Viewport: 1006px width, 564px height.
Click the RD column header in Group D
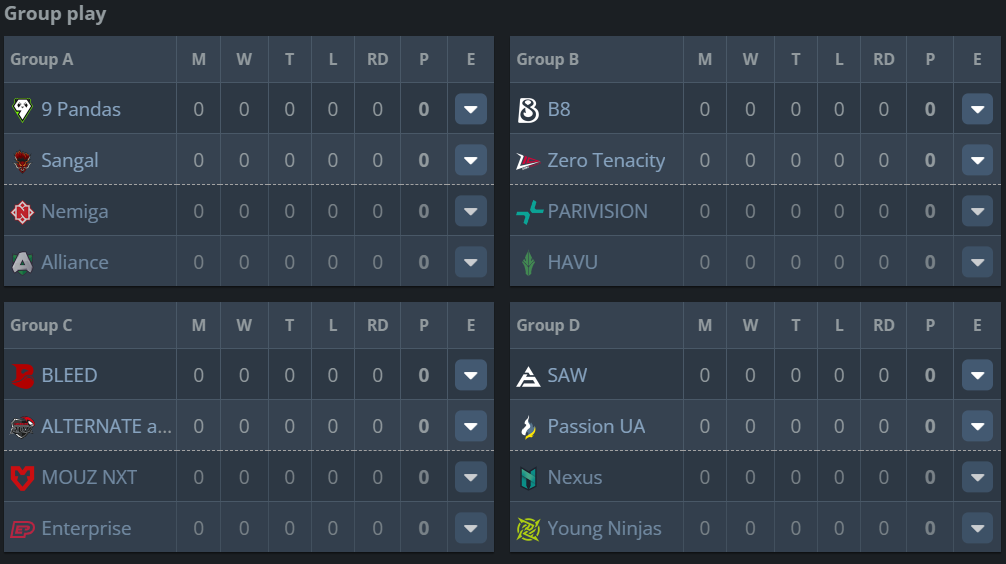coord(883,325)
